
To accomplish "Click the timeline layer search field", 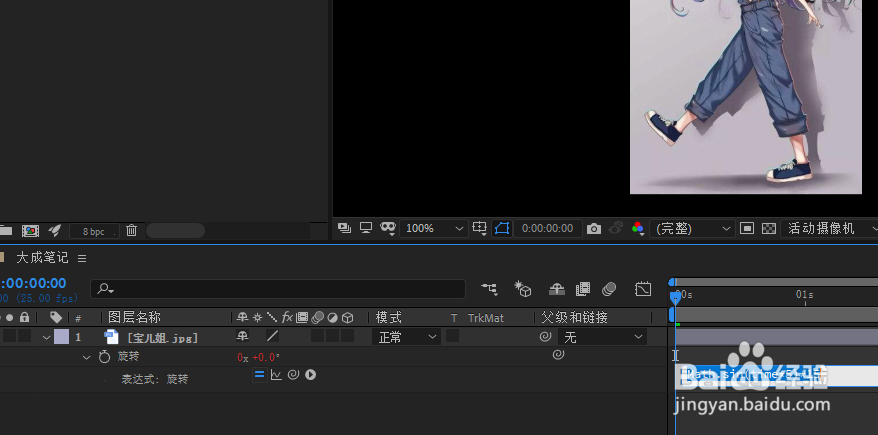I will click(x=278, y=289).
